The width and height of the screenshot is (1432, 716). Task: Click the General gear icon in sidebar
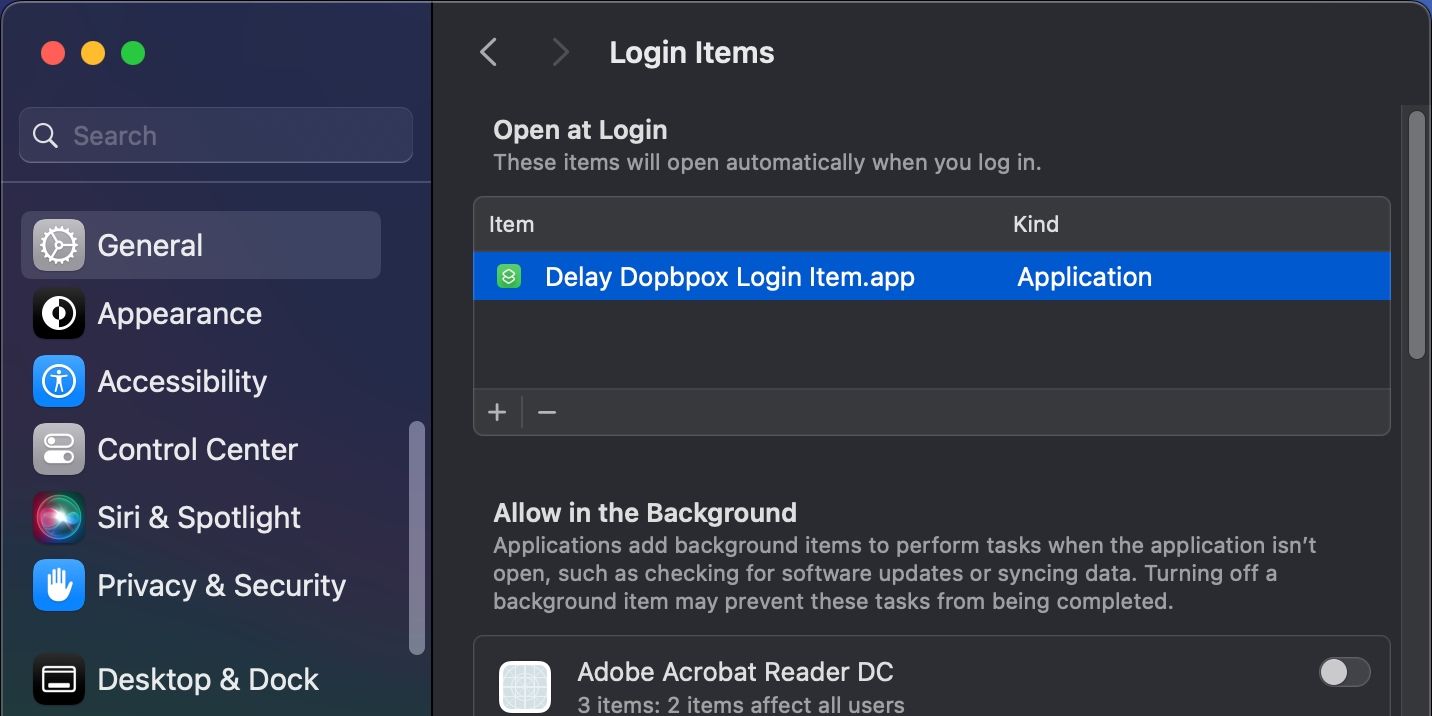(x=59, y=245)
